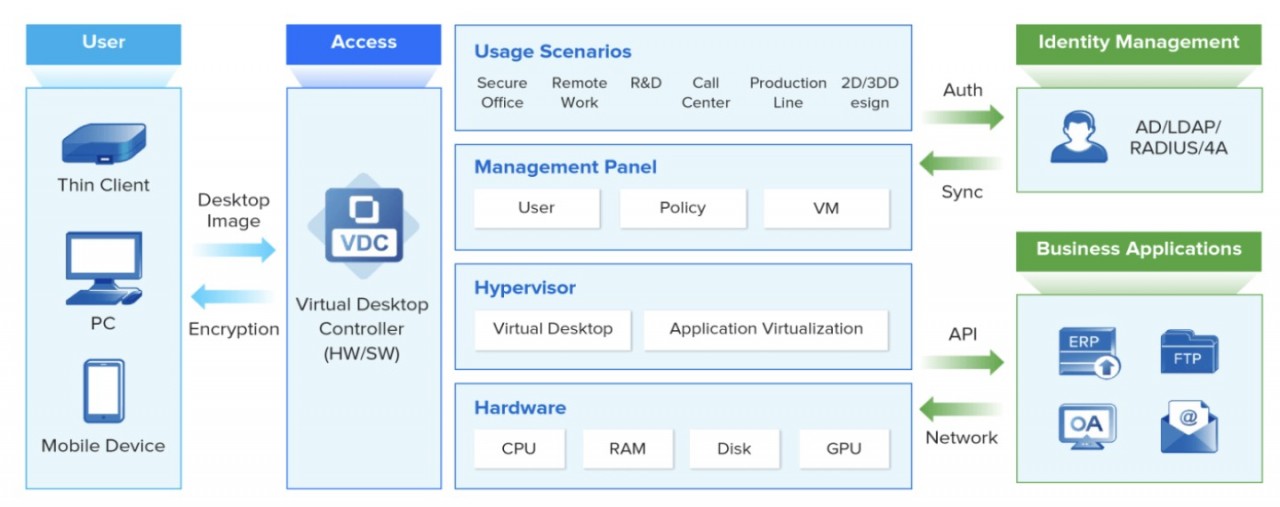Open the VDC controller icon
Screen dimensions: 1280x507
363,225
